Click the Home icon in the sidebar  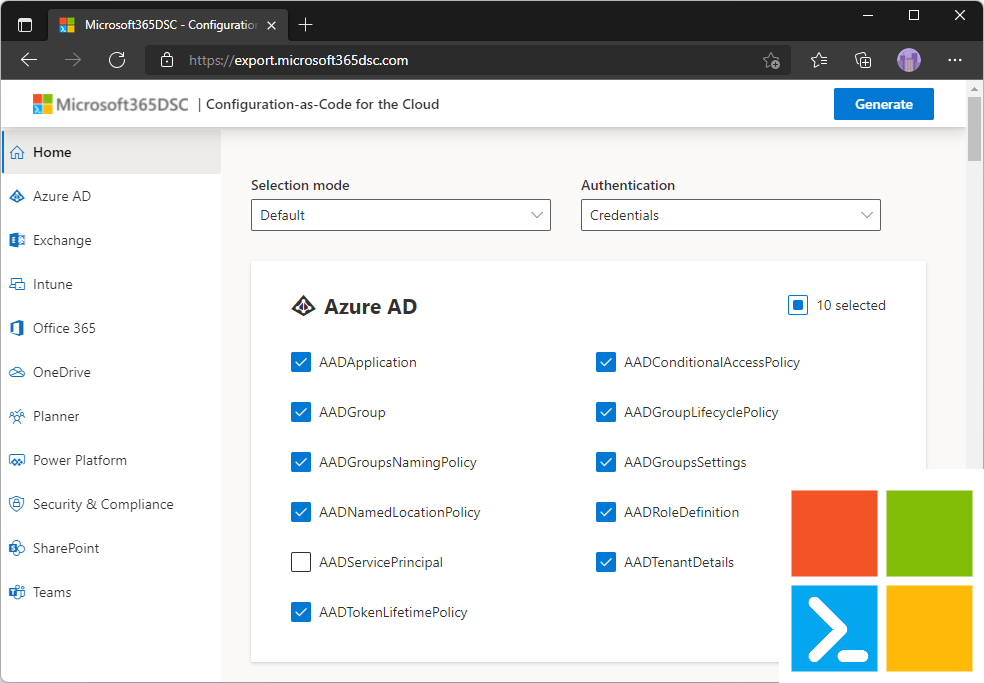click(17, 153)
